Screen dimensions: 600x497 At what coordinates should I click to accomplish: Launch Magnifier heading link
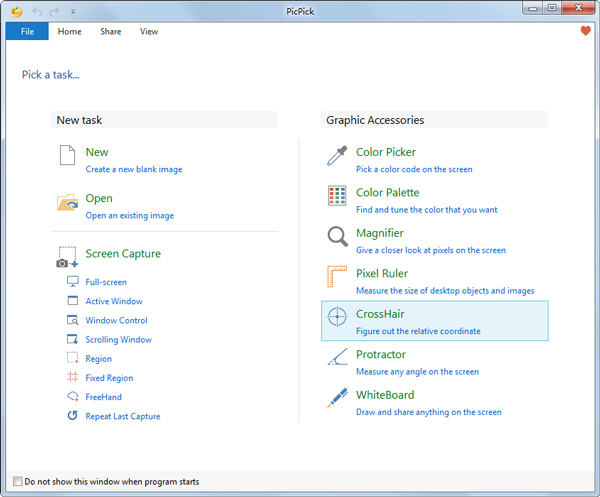click(380, 233)
